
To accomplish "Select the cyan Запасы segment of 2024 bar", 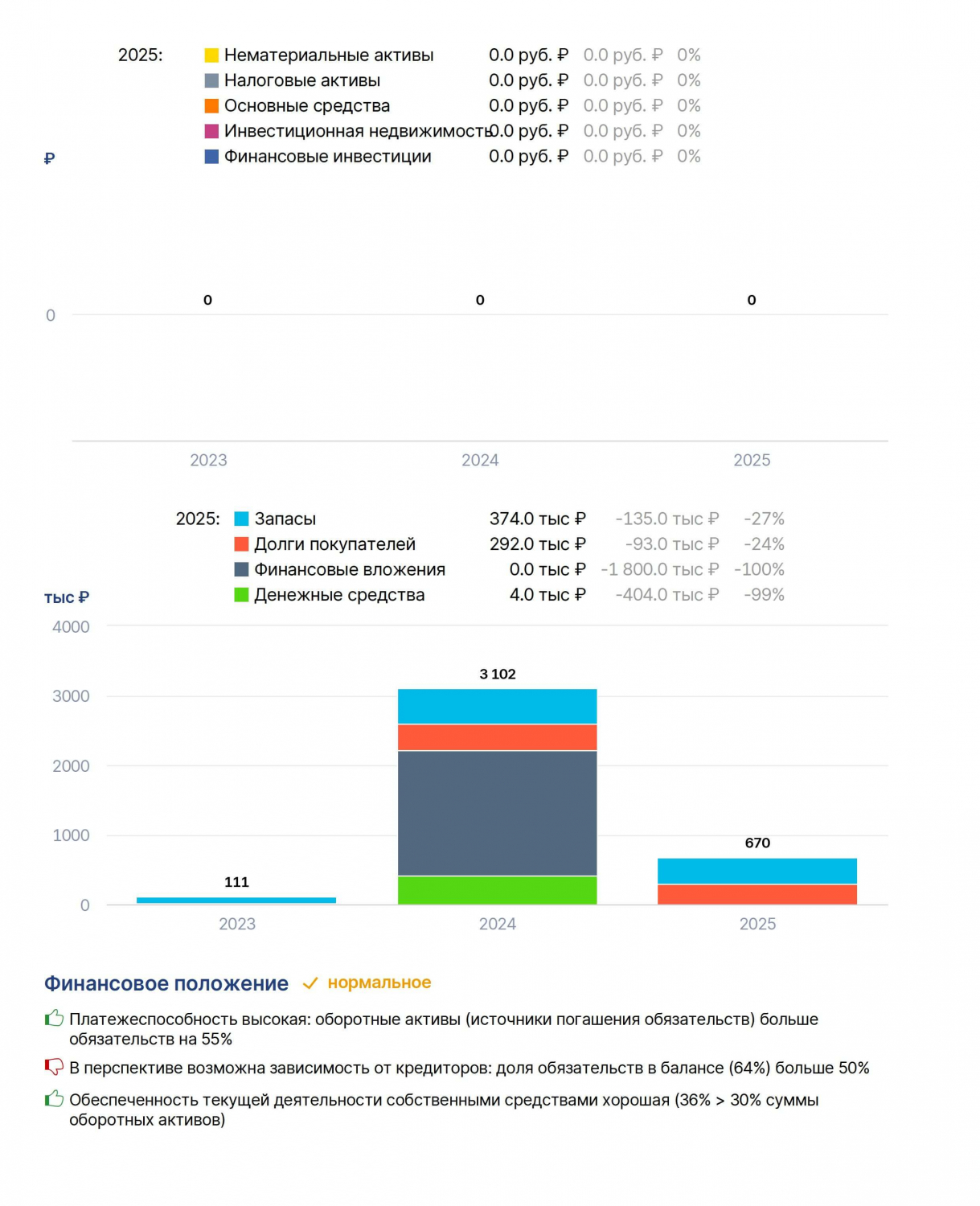I will point(498,707).
